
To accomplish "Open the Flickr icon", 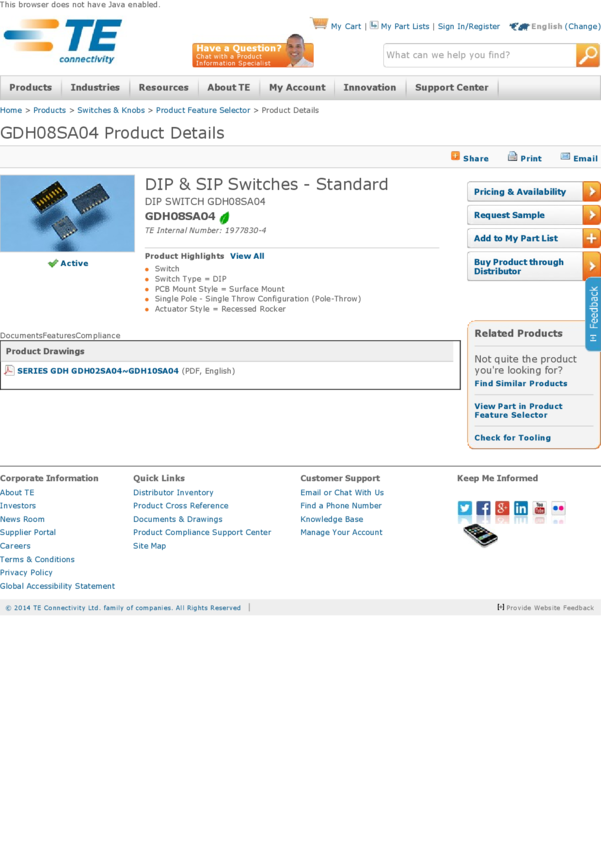I will [558, 508].
